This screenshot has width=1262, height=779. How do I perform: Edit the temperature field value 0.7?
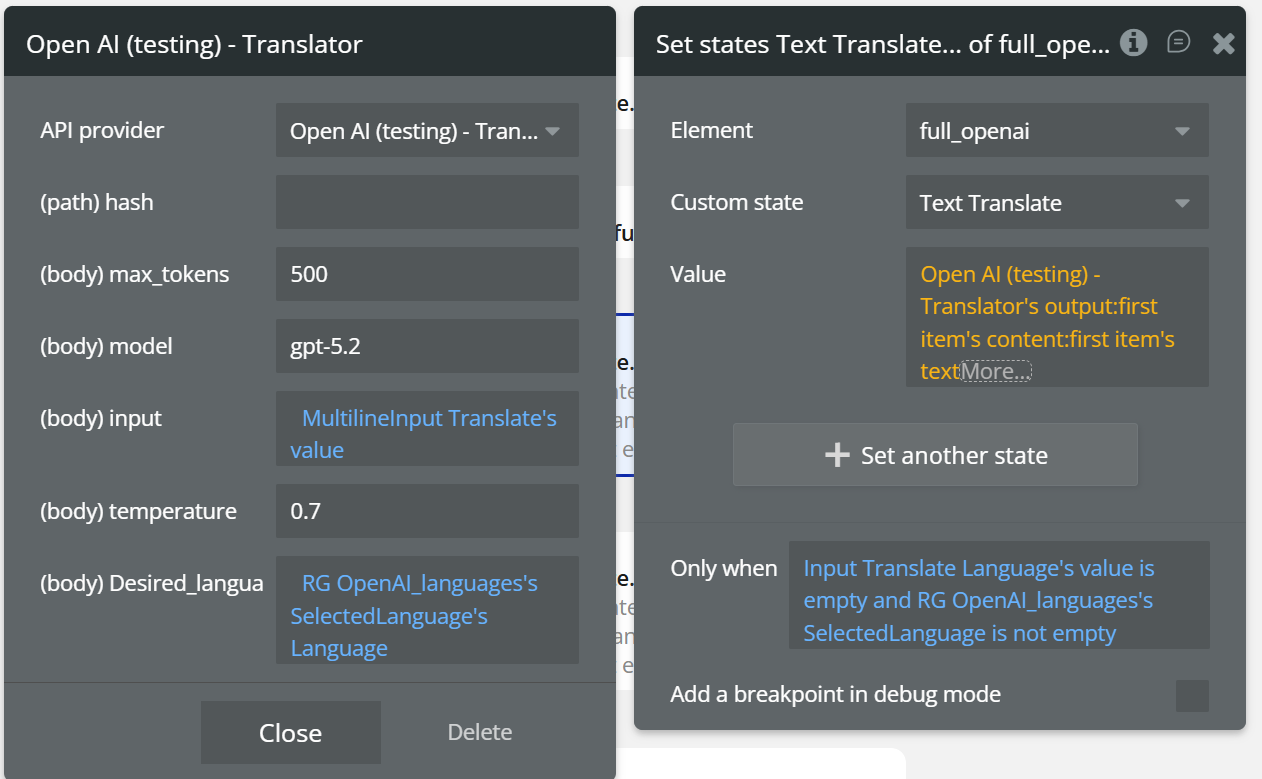[x=427, y=511]
